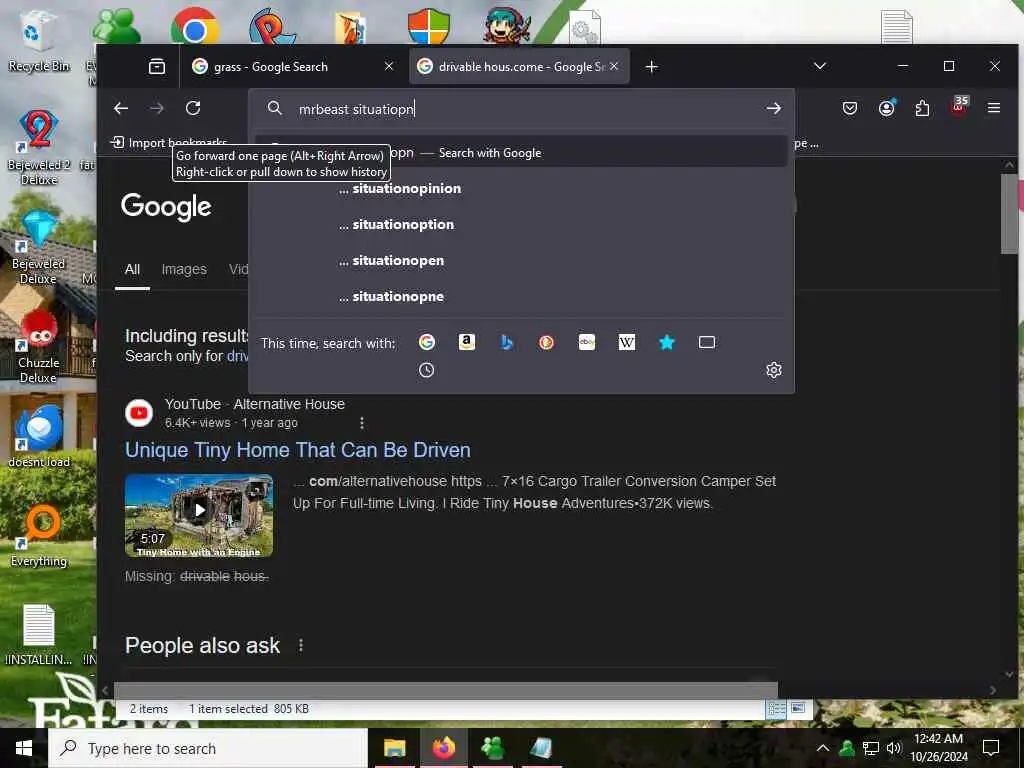This screenshot has width=1024, height=768.
Task: Search this time with DuckDuckGo
Action: (547, 342)
